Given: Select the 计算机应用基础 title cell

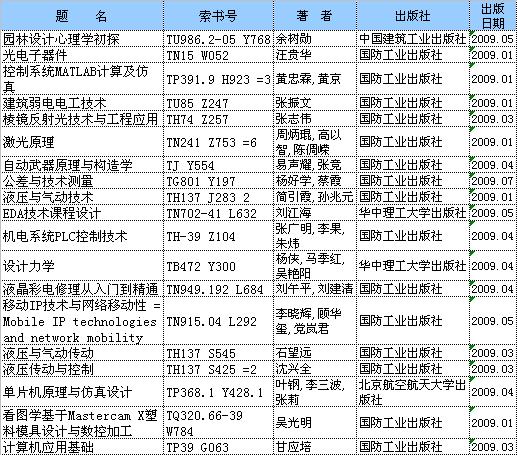Looking at the screenshot, I should pyautogui.click(x=82, y=447).
